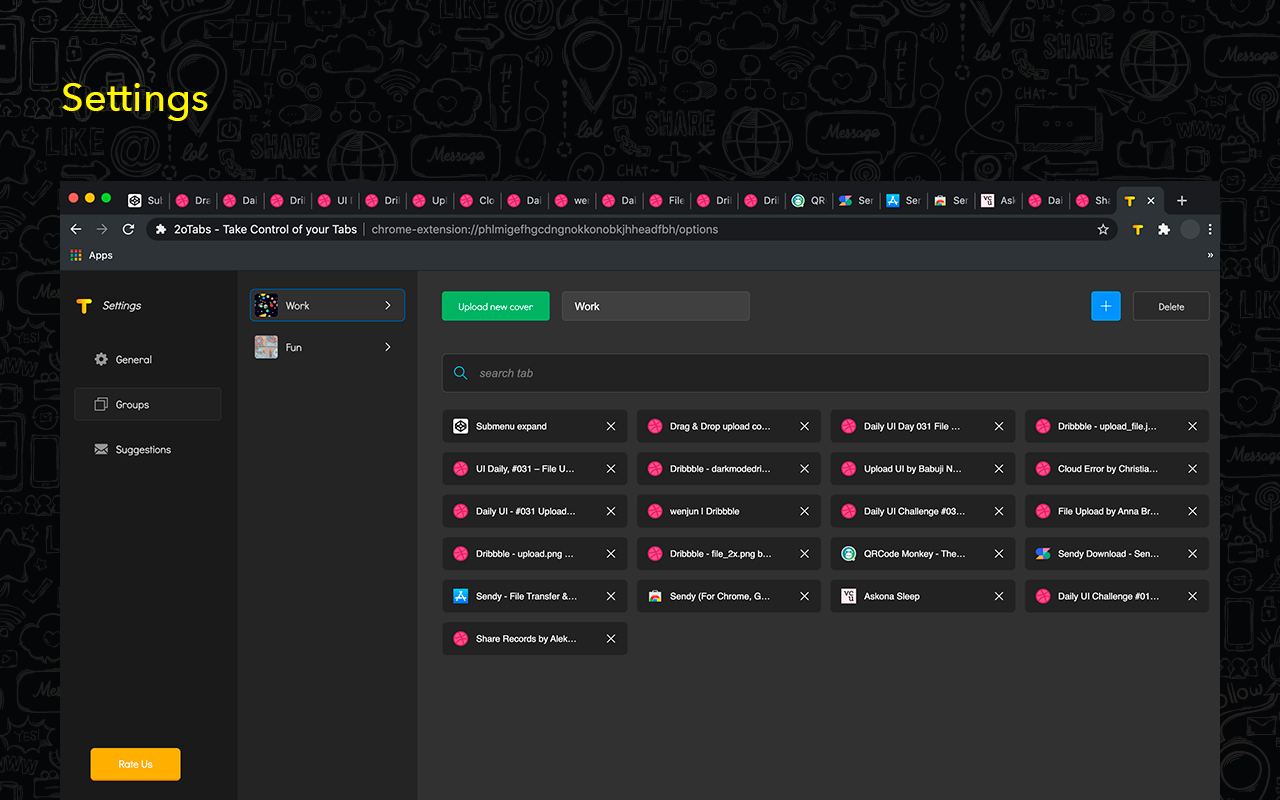The height and width of the screenshot is (800, 1280).
Task: Open the General settings section
Action: tap(133, 359)
